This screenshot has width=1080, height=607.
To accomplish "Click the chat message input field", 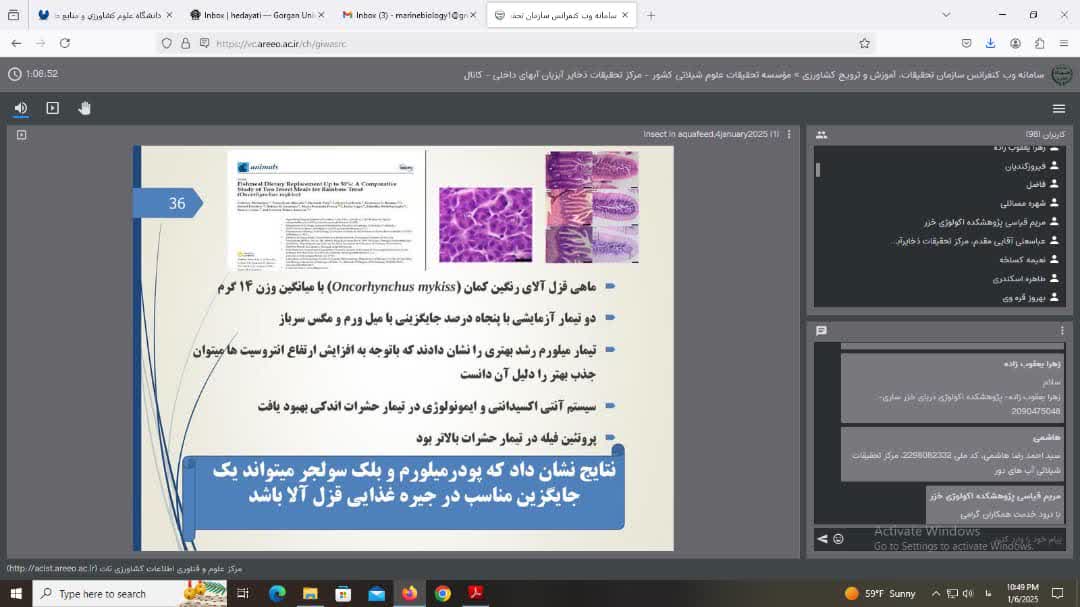I will tap(950, 539).
